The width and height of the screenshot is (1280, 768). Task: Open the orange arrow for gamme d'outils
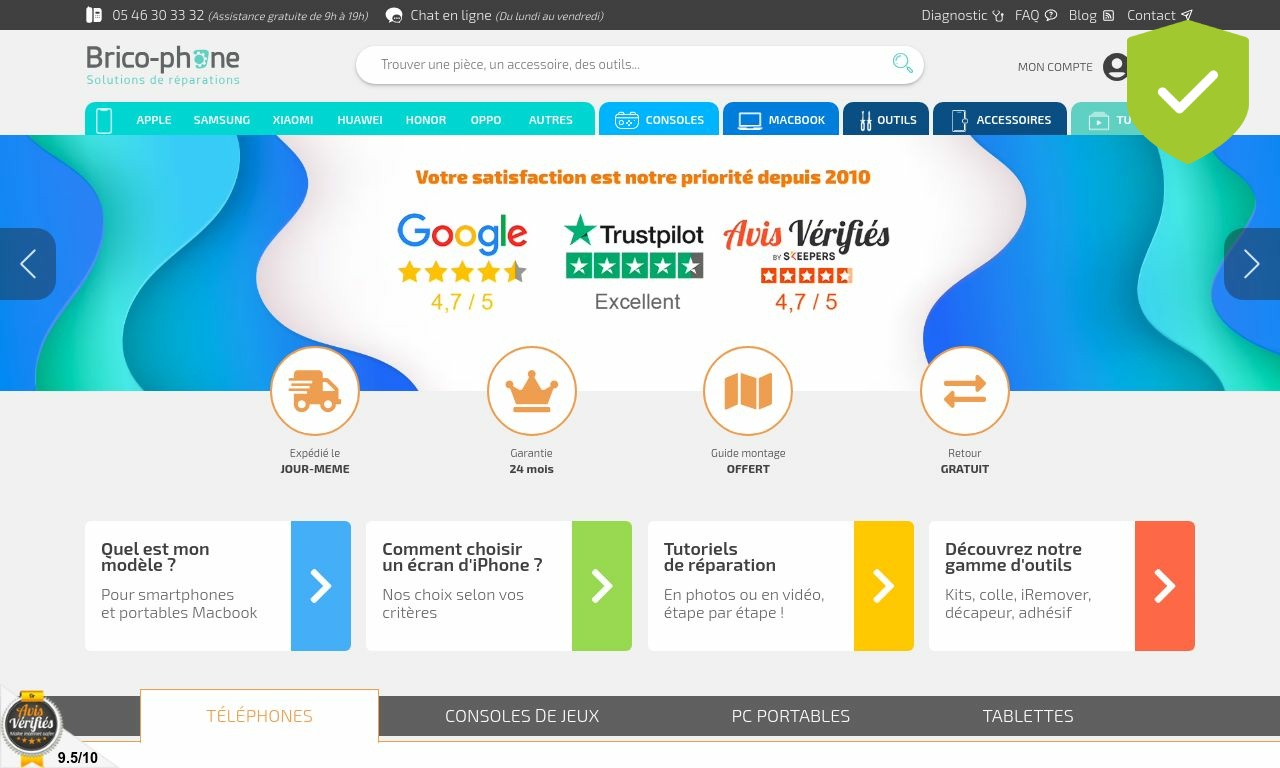(x=1165, y=586)
